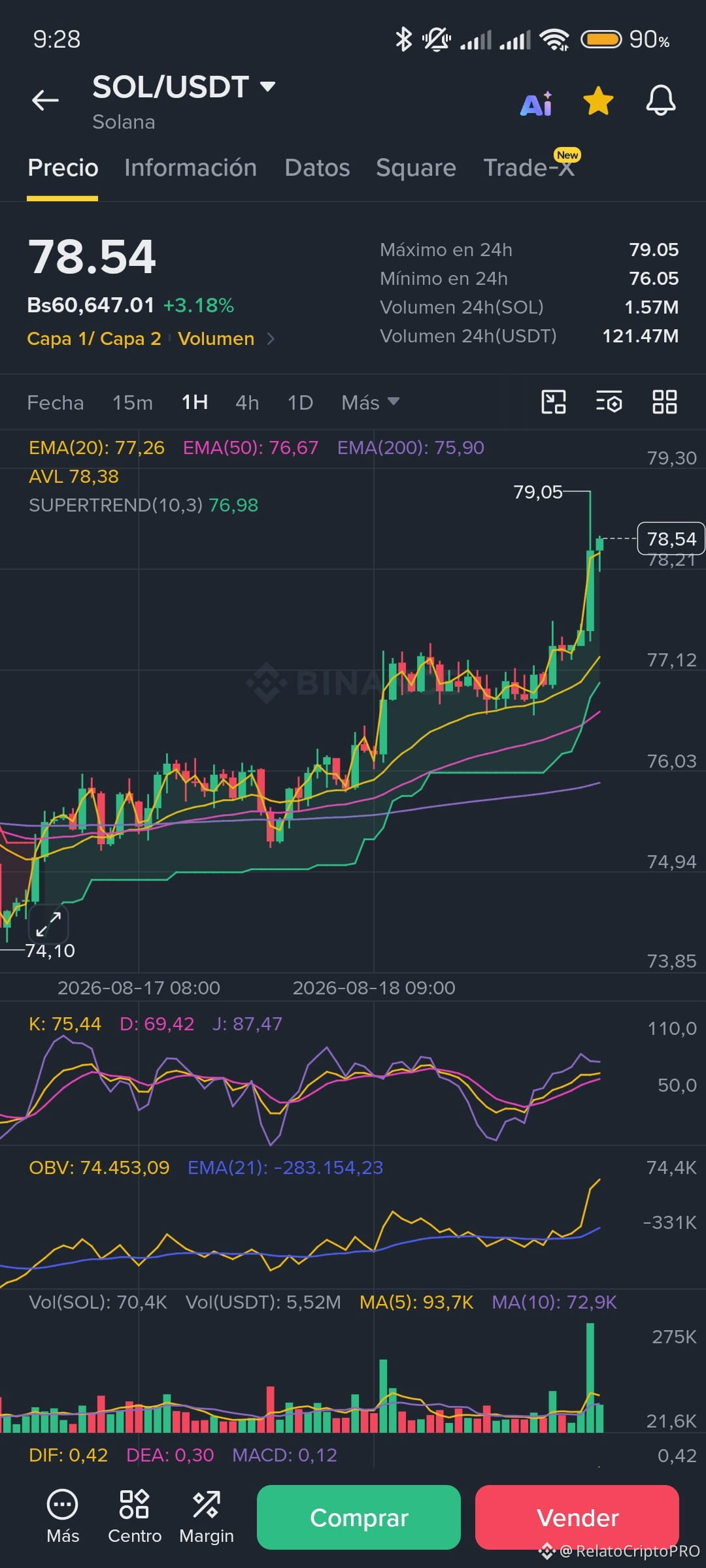706x1568 pixels.
Task: Tap the current price tag 78,54 on chart
Action: click(x=671, y=538)
